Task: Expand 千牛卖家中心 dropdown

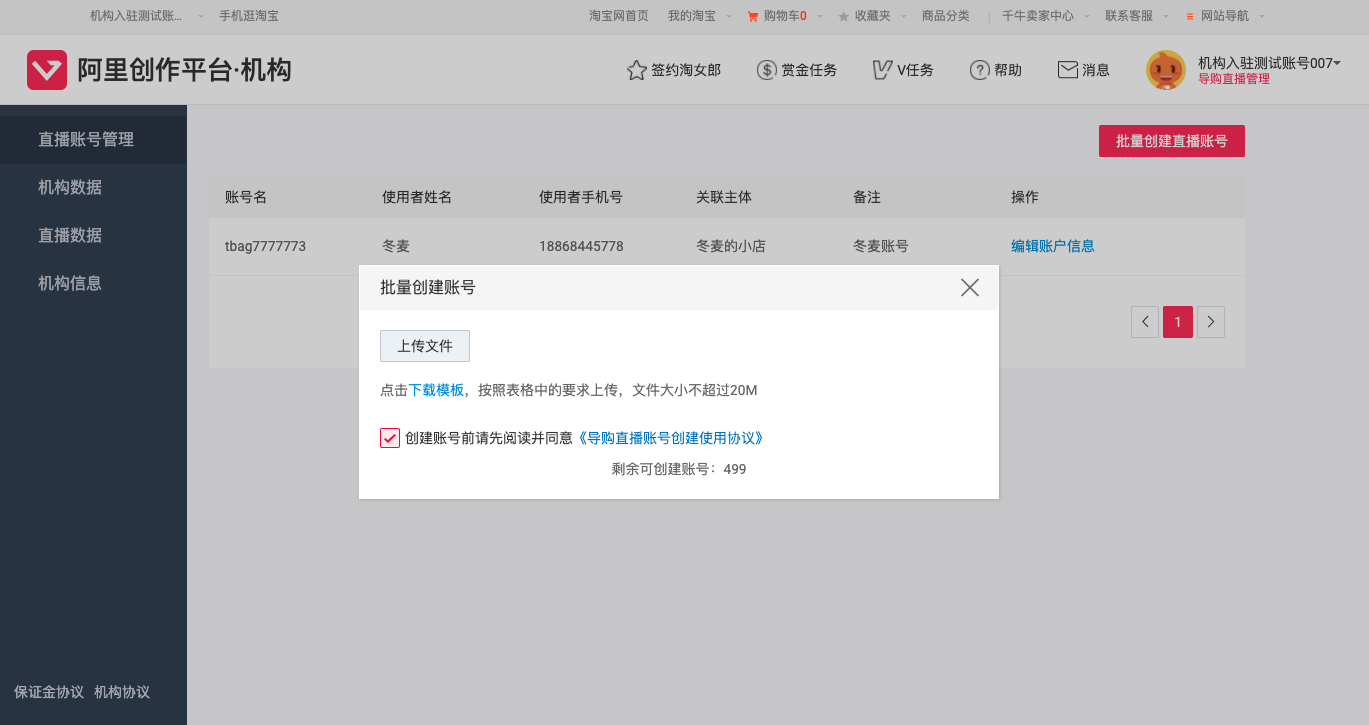Action: tap(1087, 16)
